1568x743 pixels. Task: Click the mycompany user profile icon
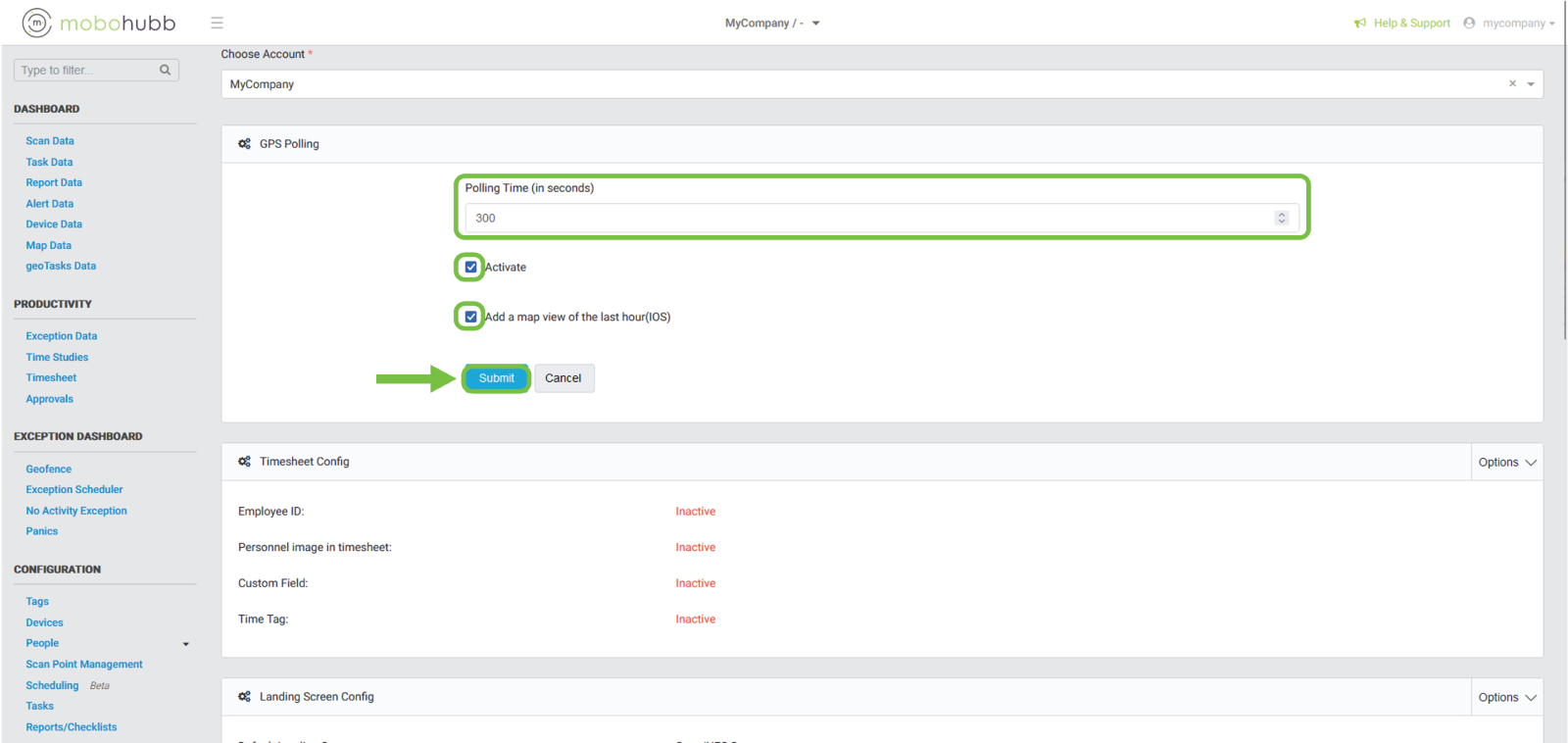[x=1469, y=24]
